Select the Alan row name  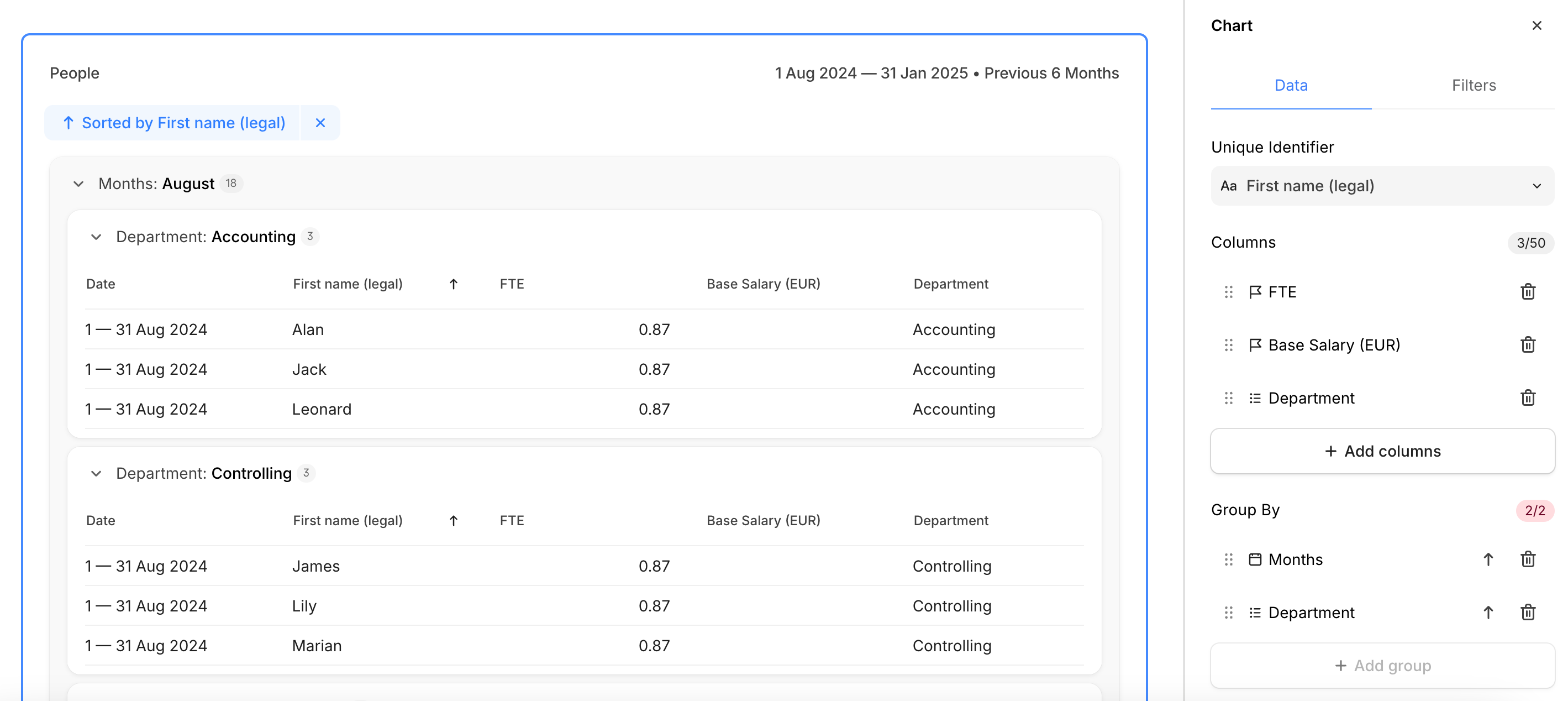pos(308,329)
